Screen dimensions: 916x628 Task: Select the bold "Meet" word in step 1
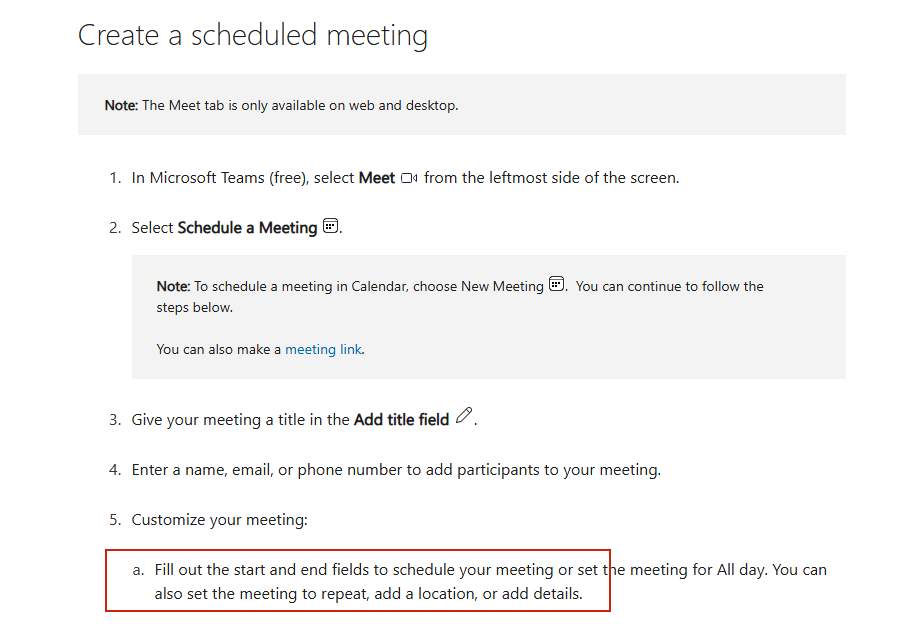[x=377, y=179]
